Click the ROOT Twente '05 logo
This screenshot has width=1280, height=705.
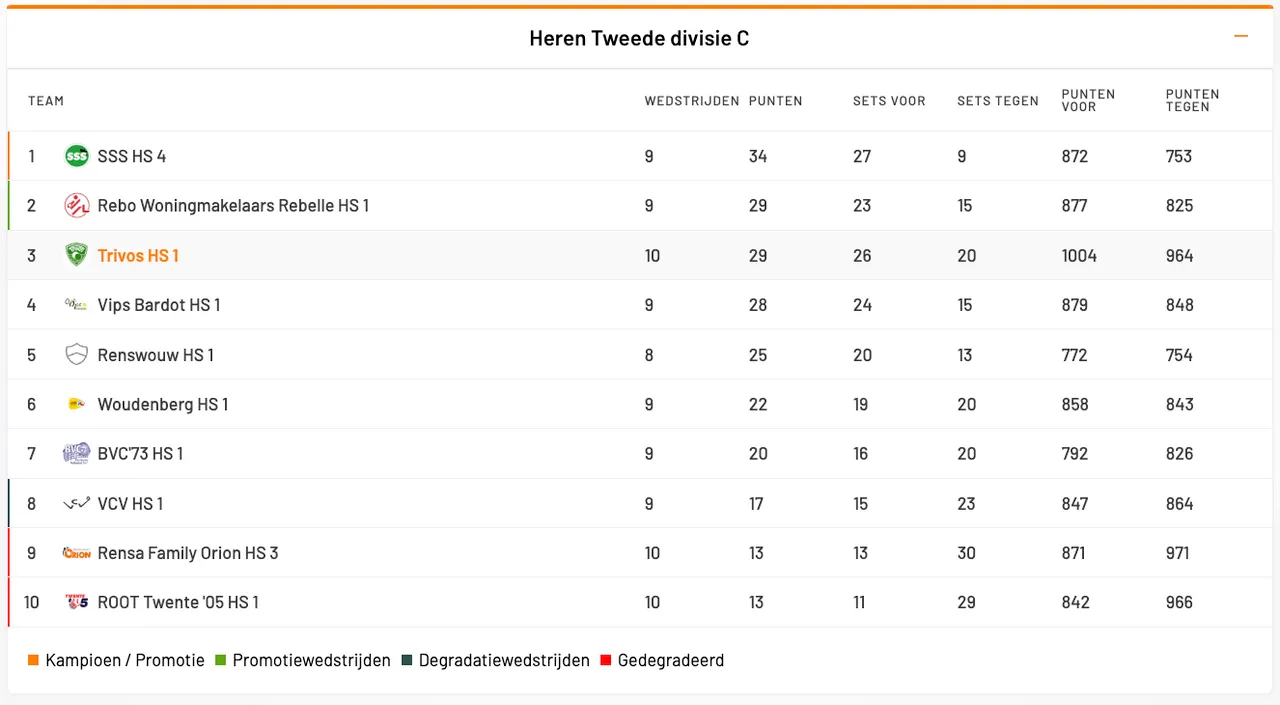coord(77,603)
